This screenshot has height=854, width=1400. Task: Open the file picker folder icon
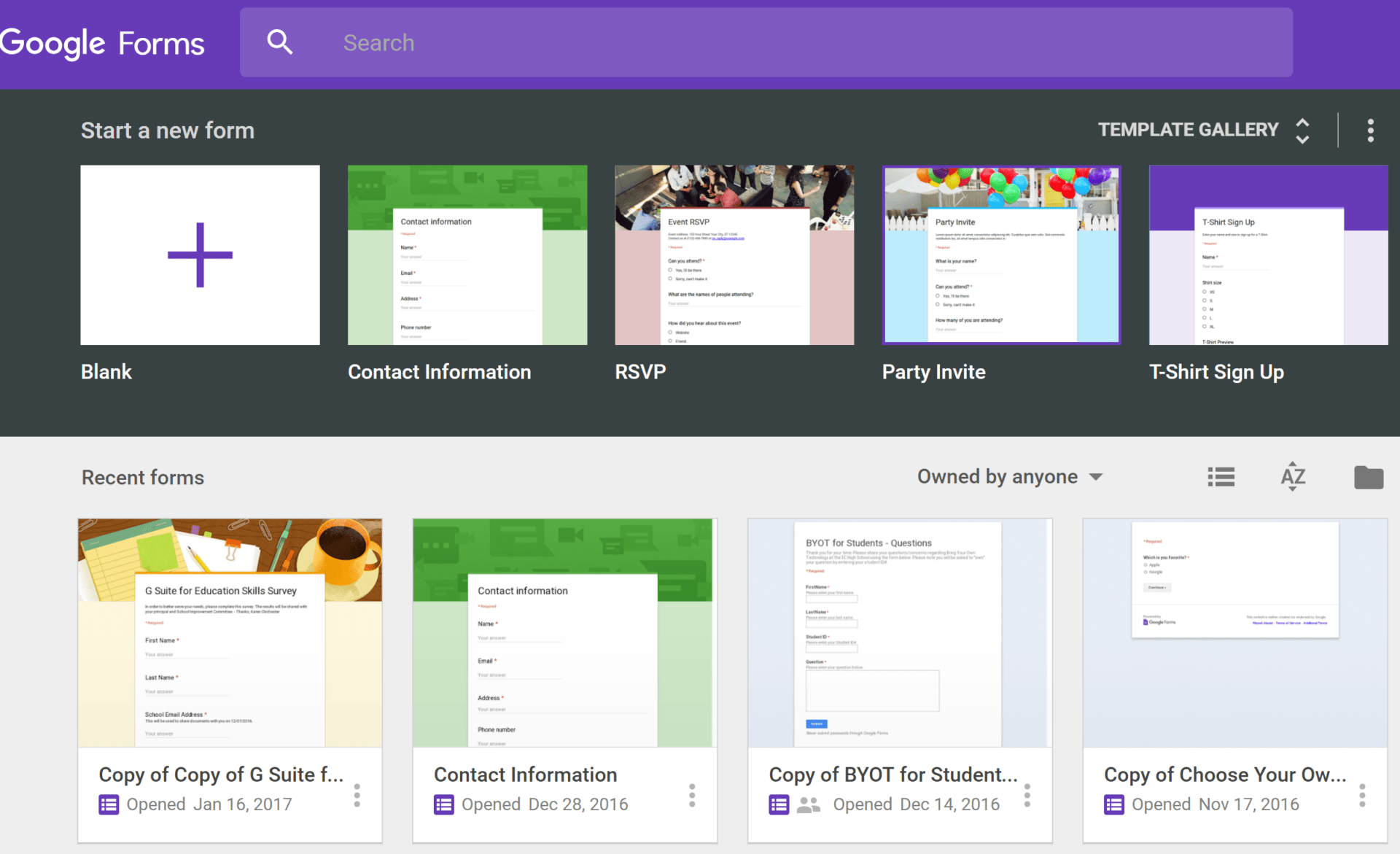[x=1368, y=477]
